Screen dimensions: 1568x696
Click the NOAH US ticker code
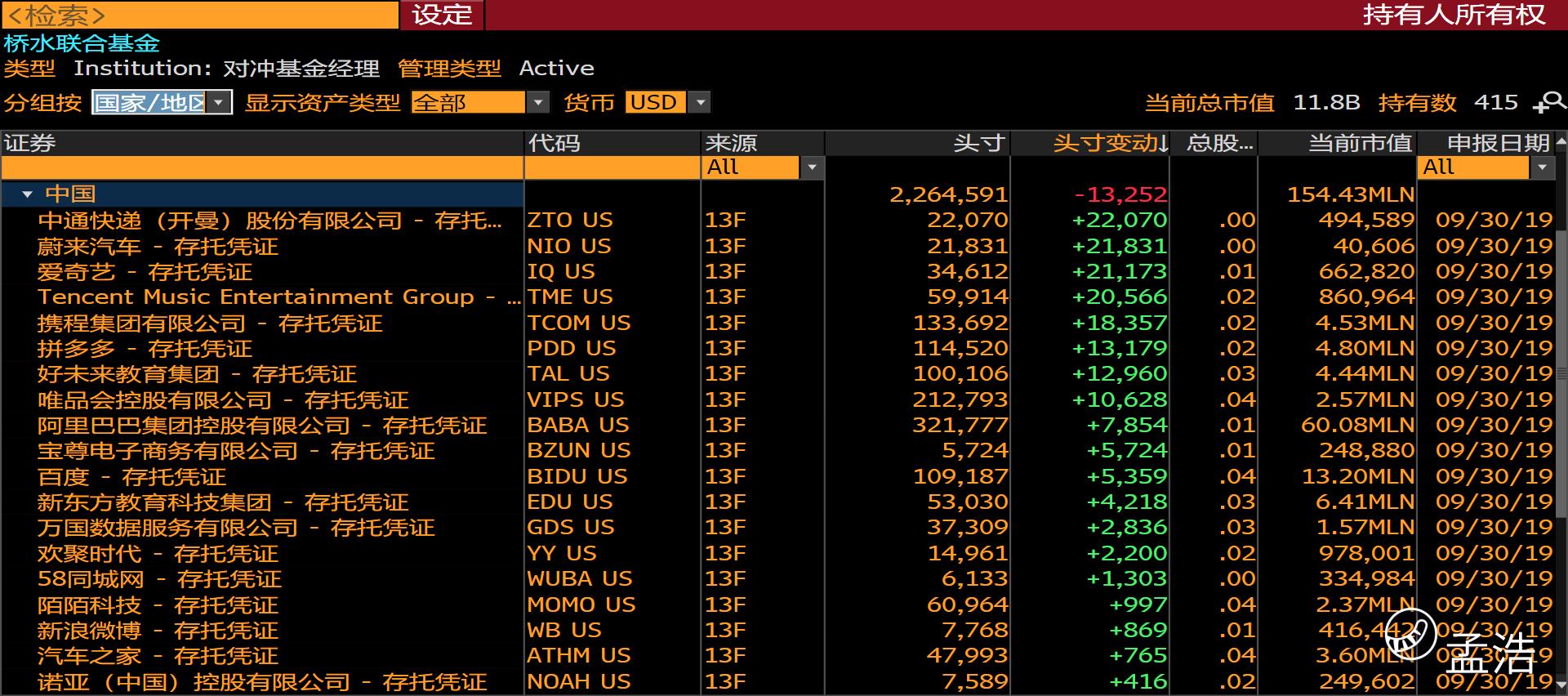[579, 681]
